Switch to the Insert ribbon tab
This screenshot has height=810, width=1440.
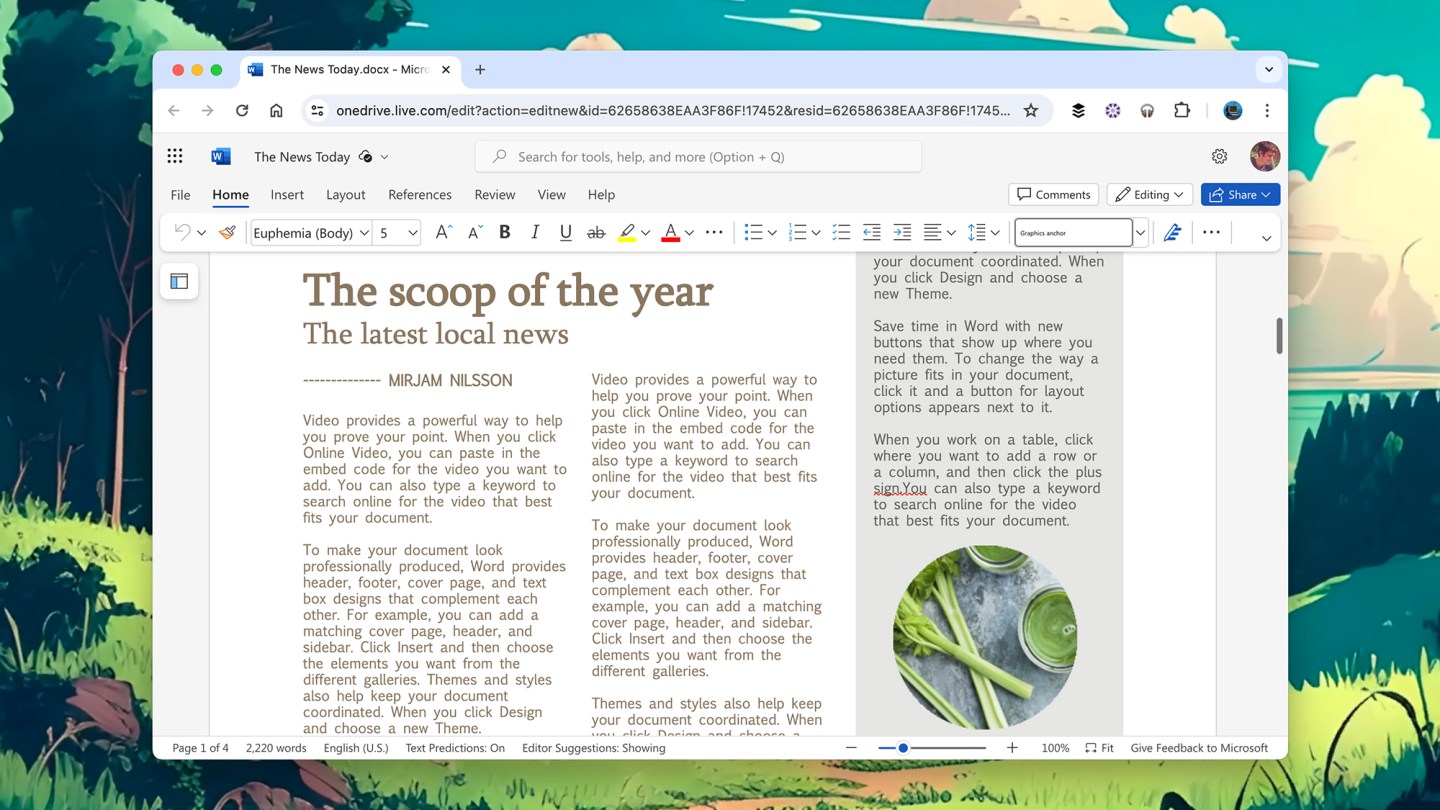click(x=287, y=194)
